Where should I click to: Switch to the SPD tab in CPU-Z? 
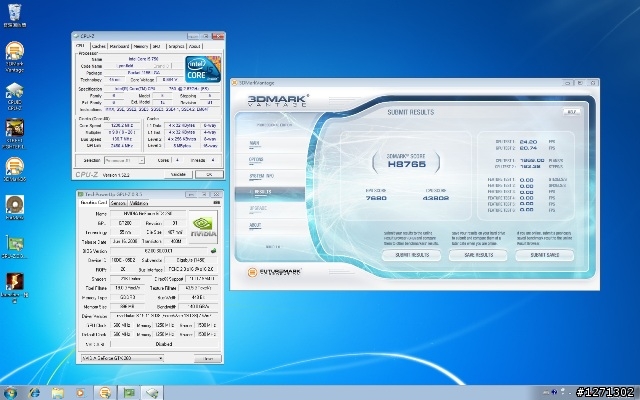point(157,47)
